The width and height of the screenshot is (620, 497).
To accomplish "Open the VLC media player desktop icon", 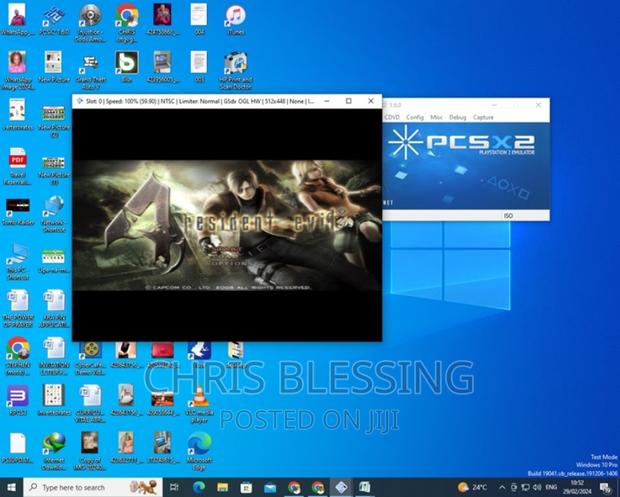I will click(199, 399).
